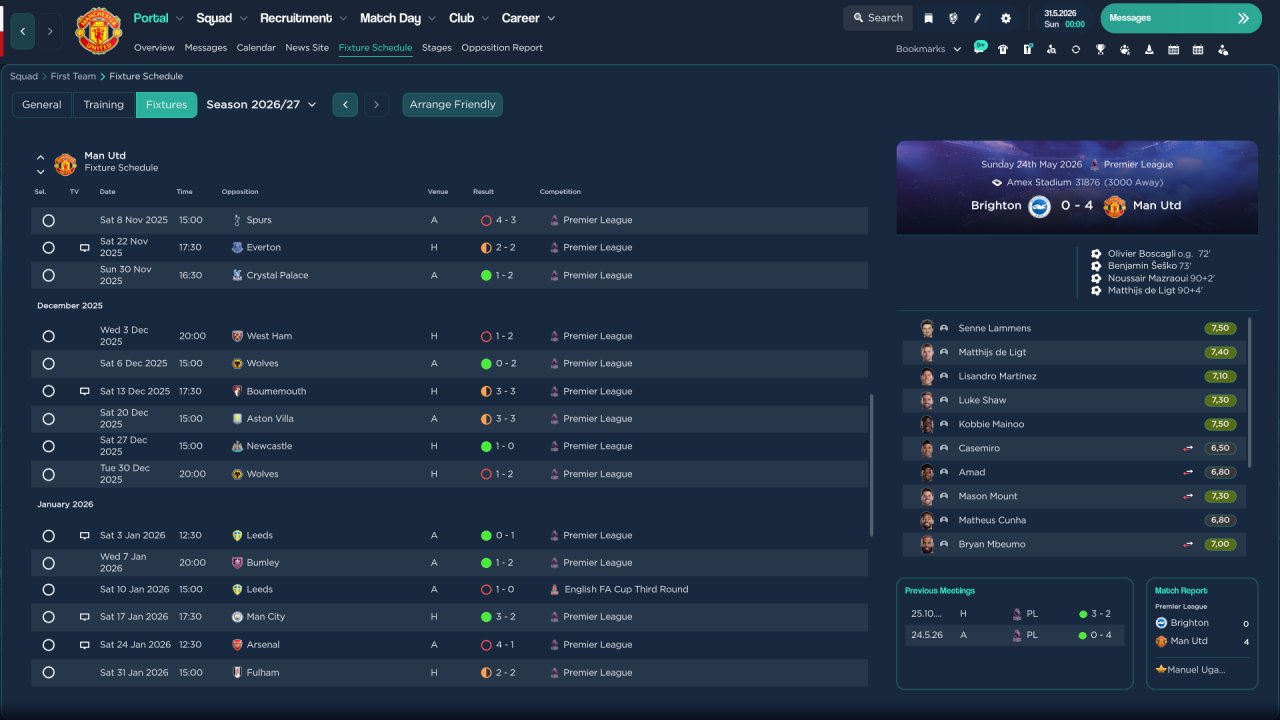Image resolution: width=1280 pixels, height=720 pixels.
Task: Open the Season 2026/27 dropdown
Action: [x=261, y=104]
